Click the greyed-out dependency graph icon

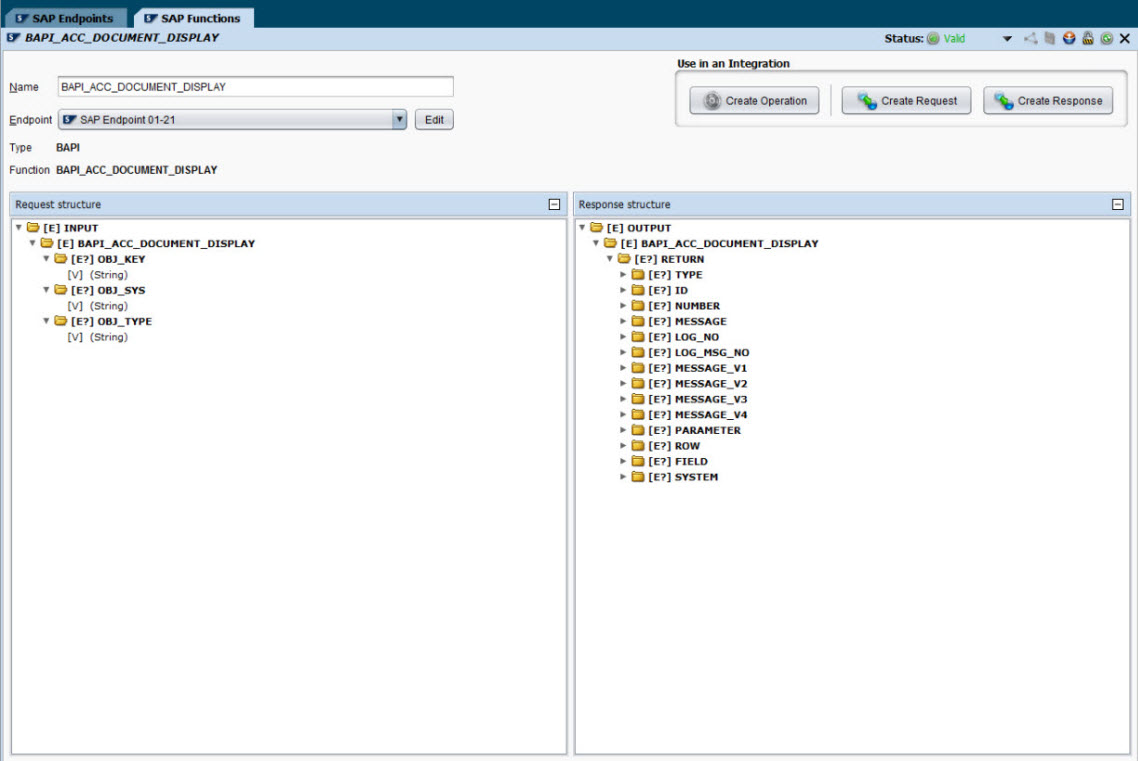click(1031, 38)
